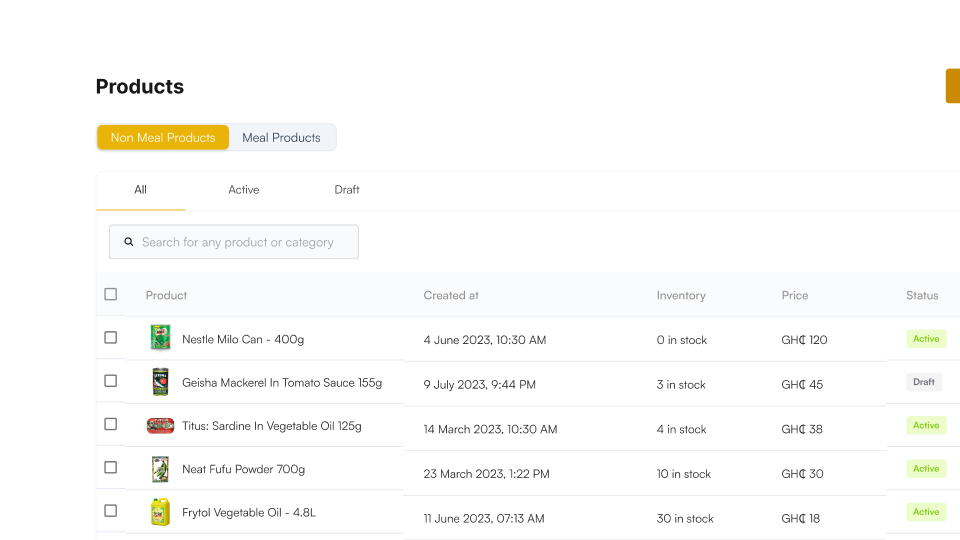This screenshot has height=540, width=960.
Task: Select the All tab
Action: pyautogui.click(x=140, y=190)
